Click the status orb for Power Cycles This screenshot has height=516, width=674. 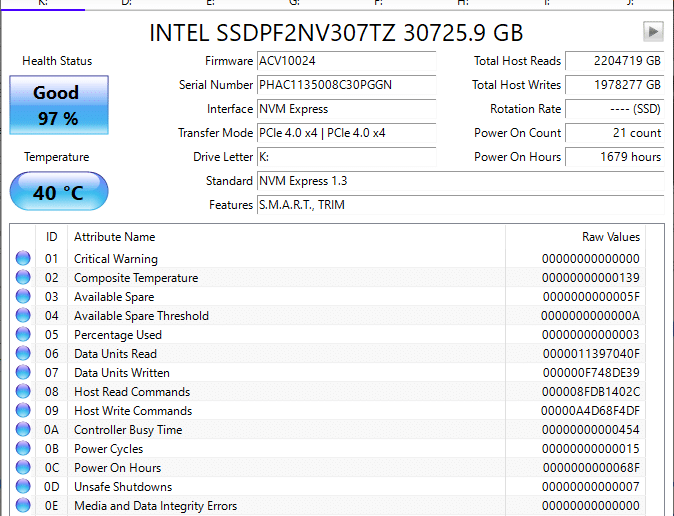[23, 448]
